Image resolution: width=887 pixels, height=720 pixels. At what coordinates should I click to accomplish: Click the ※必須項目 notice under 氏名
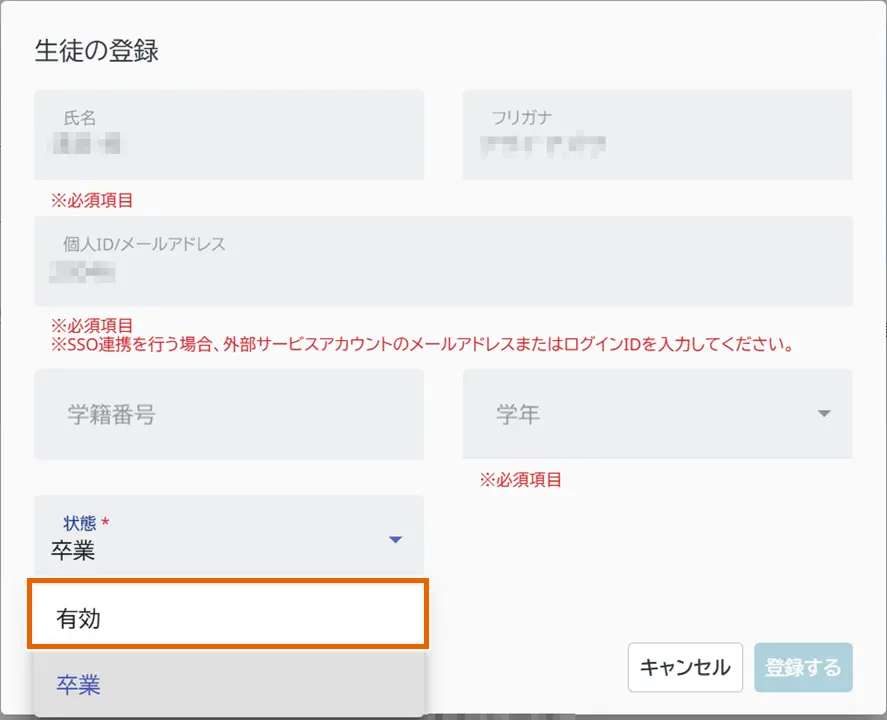[92, 200]
